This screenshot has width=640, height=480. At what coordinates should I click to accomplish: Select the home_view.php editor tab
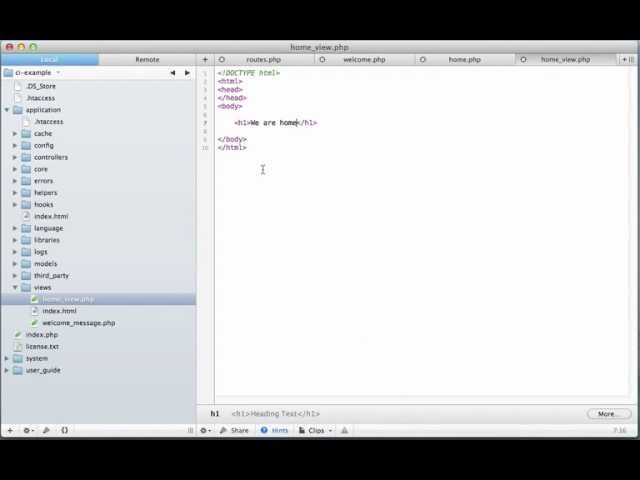tap(566, 60)
